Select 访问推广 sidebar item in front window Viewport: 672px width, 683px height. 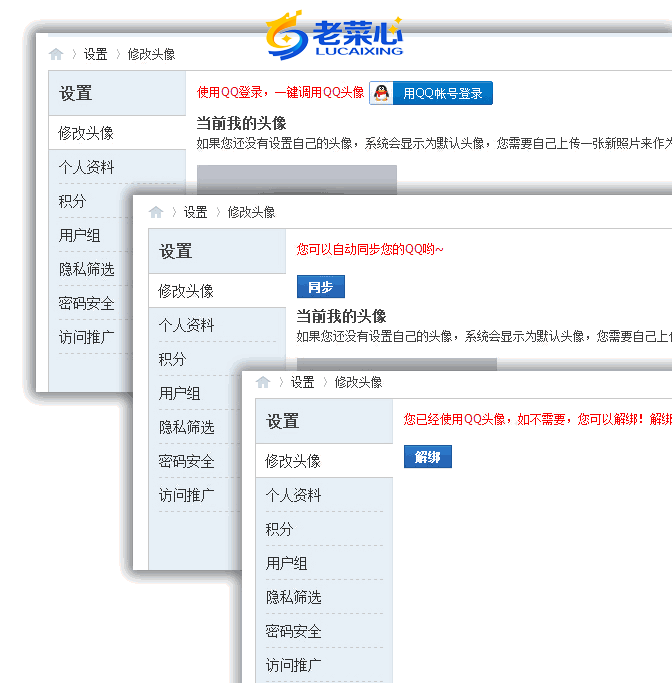click(293, 665)
